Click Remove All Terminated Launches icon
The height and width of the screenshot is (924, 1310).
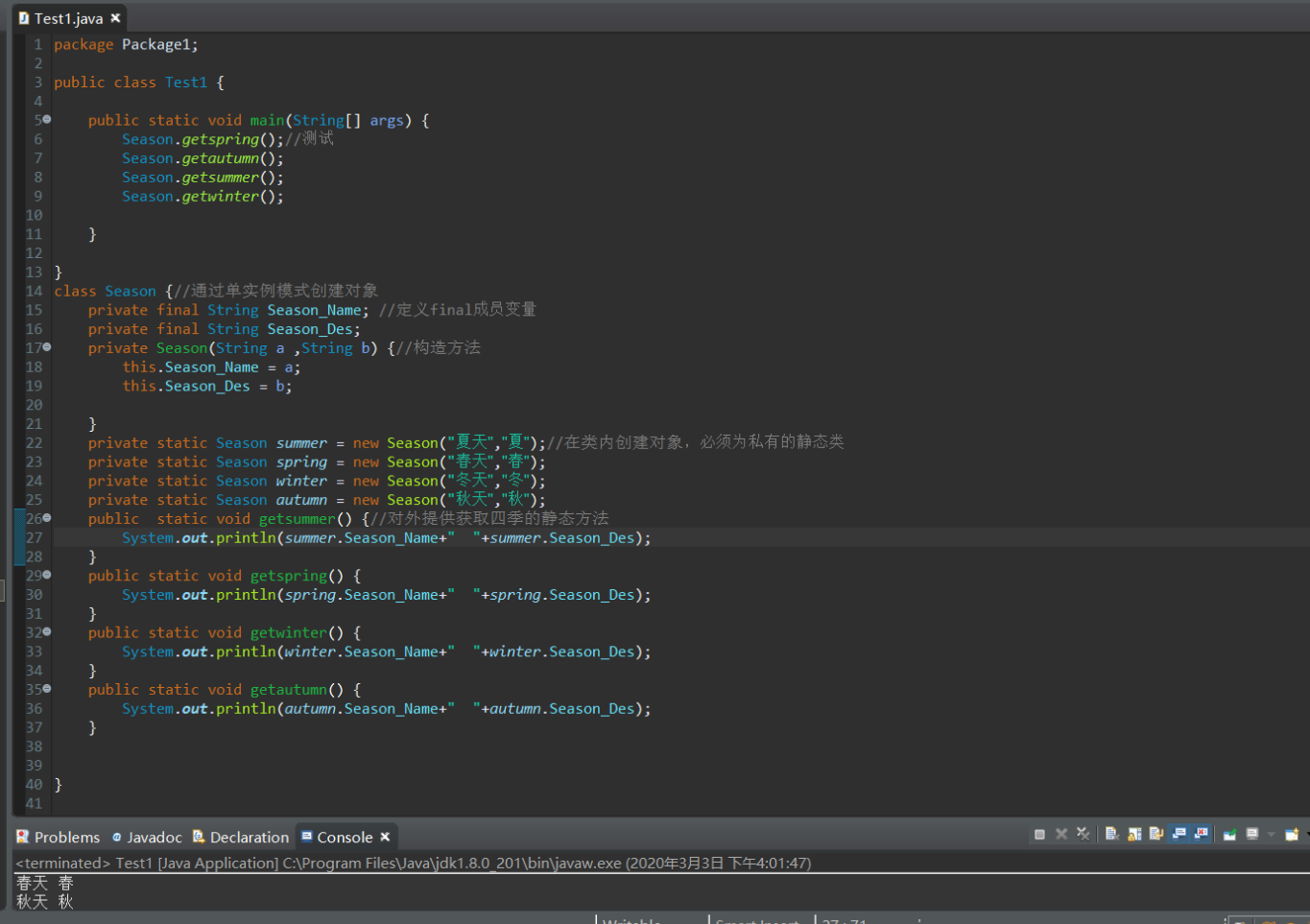click(x=1084, y=835)
